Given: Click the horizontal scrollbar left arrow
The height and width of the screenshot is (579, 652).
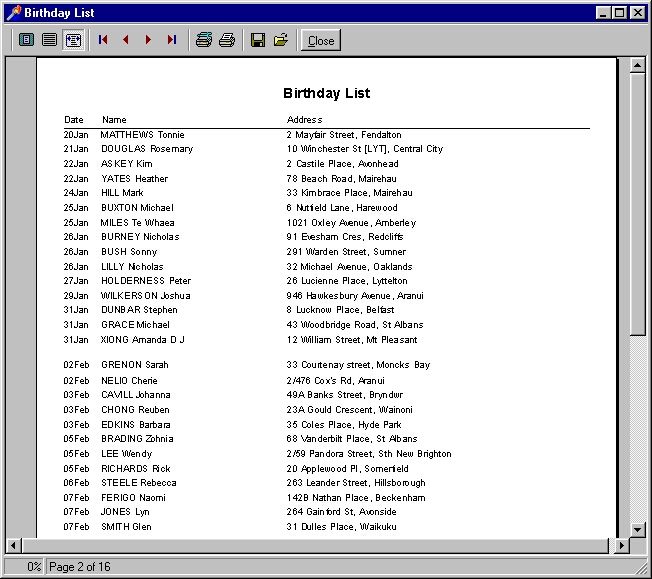Looking at the screenshot, I should [13, 545].
